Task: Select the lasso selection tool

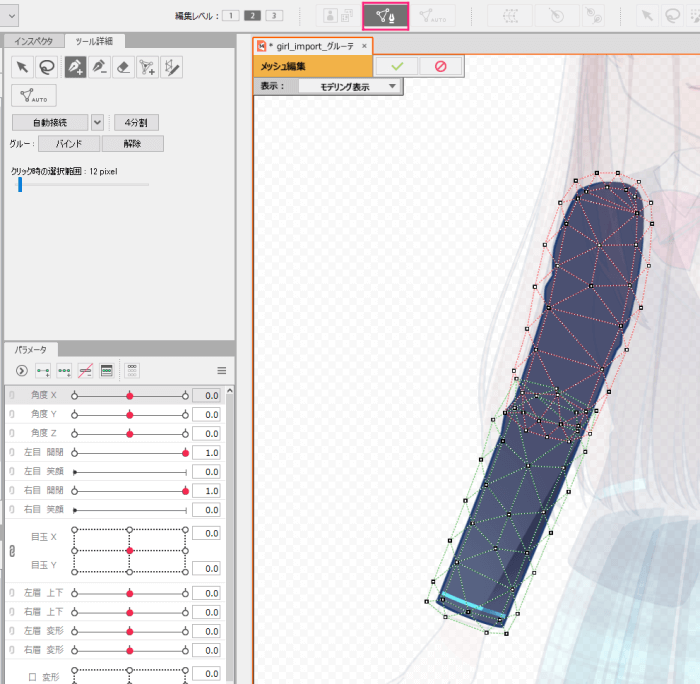Action: click(x=46, y=66)
